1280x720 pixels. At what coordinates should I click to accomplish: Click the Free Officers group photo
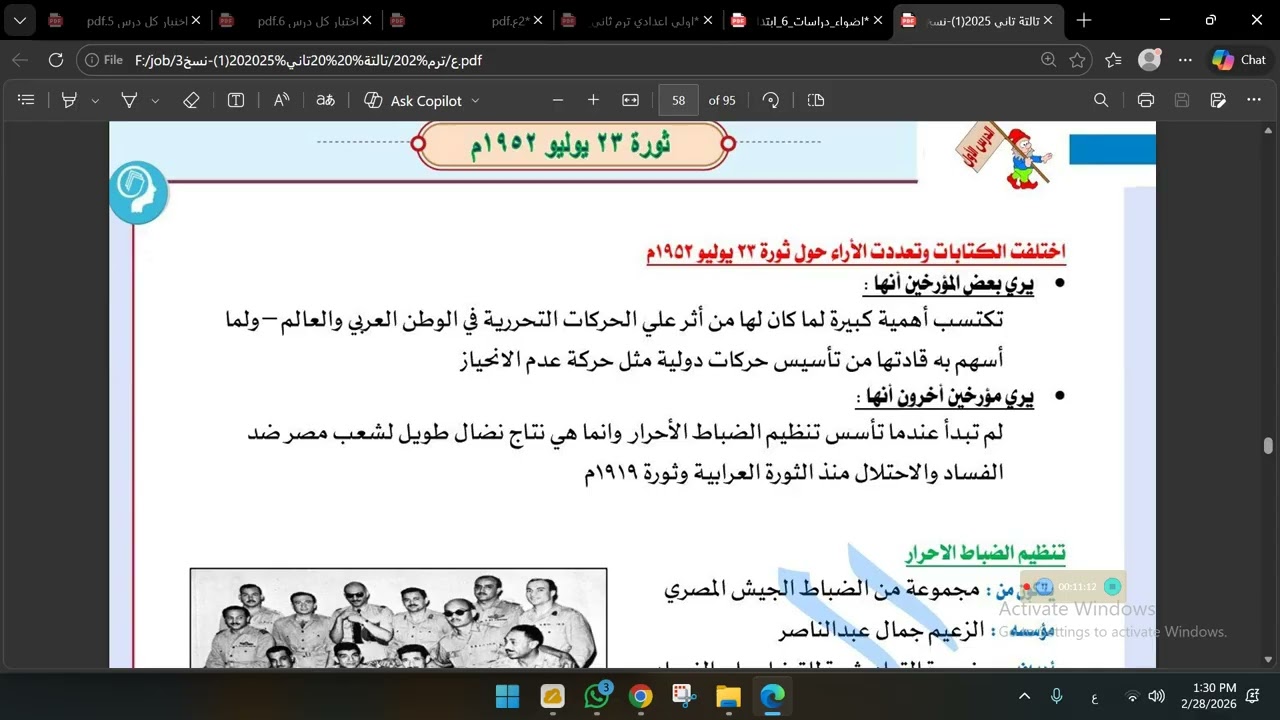coord(398,618)
